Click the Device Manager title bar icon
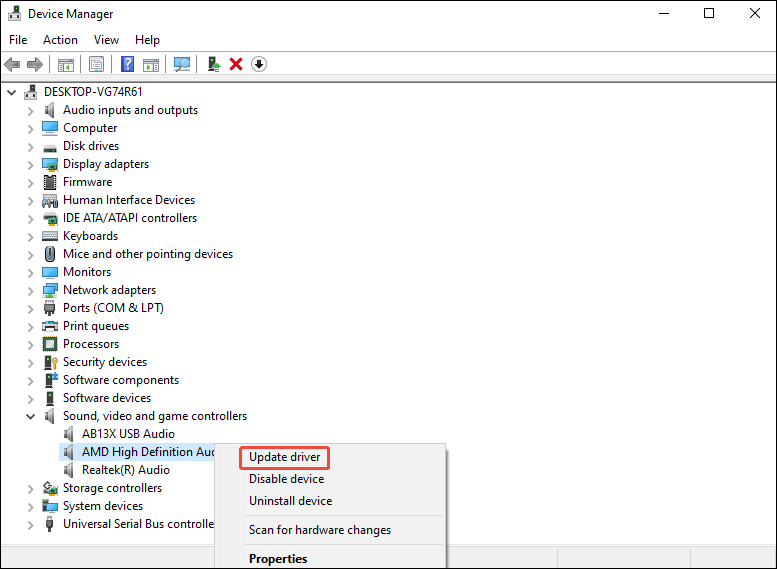The image size is (777, 569). (x=14, y=13)
